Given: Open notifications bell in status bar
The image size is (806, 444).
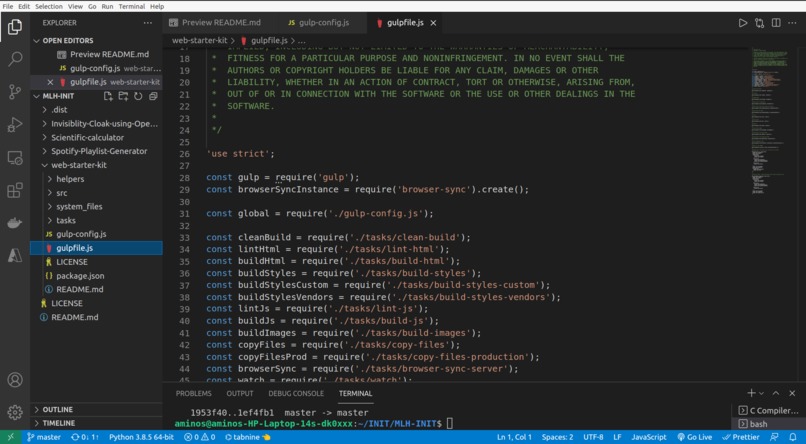Looking at the screenshot, I should 792,437.
